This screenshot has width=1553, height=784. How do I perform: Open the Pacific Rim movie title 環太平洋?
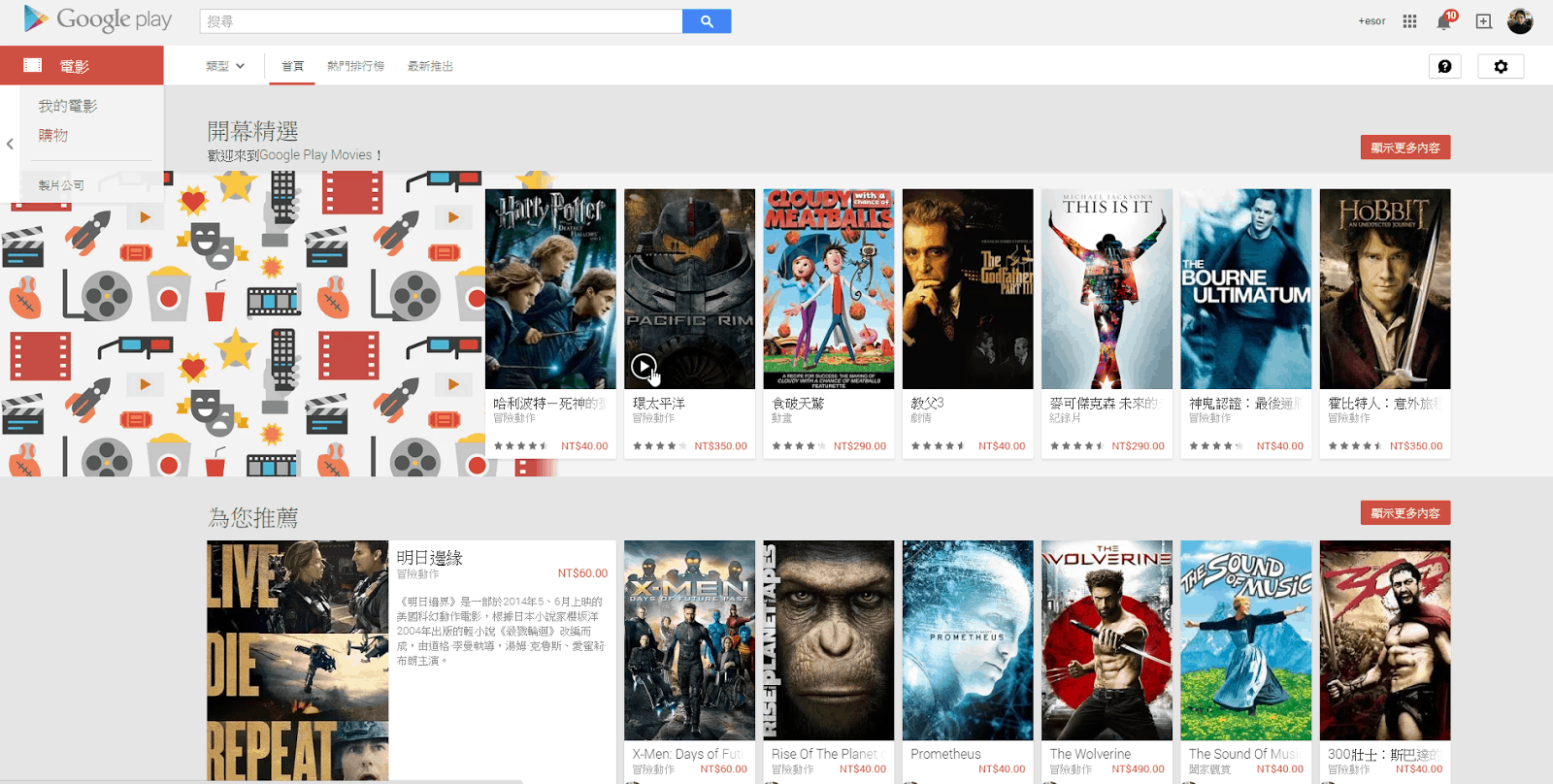(x=659, y=403)
